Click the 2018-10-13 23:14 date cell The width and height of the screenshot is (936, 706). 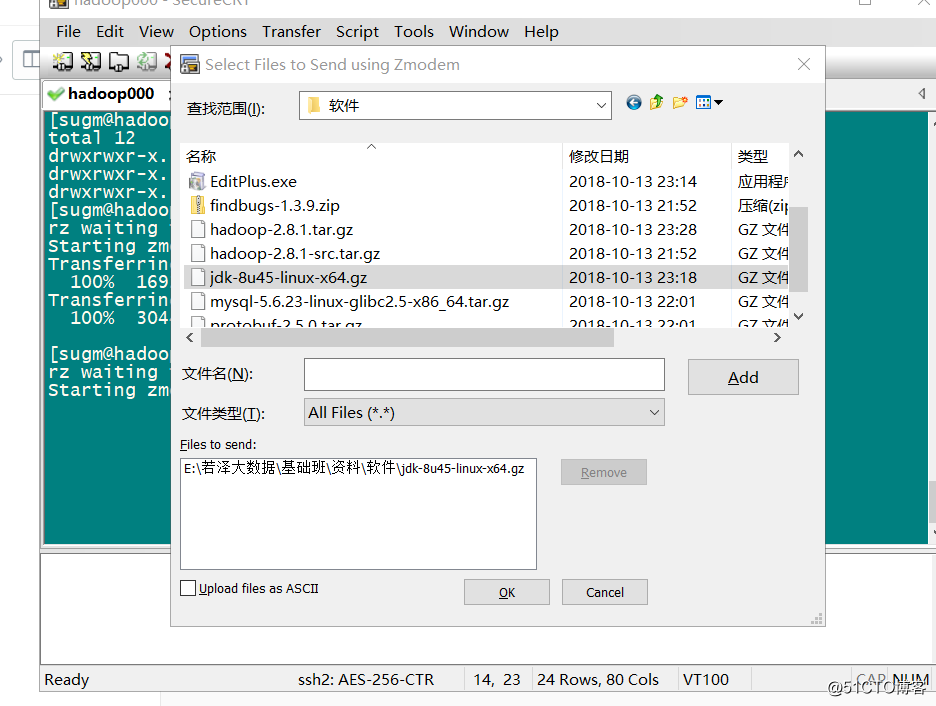click(633, 181)
